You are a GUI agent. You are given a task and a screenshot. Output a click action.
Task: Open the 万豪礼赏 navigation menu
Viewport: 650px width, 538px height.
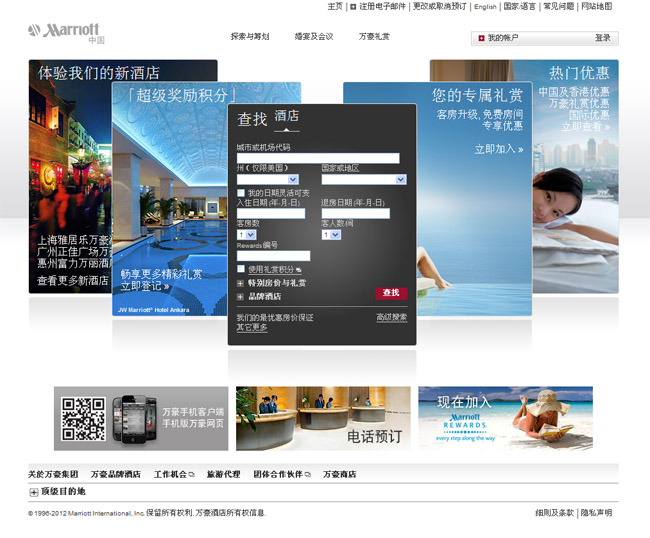click(x=374, y=36)
